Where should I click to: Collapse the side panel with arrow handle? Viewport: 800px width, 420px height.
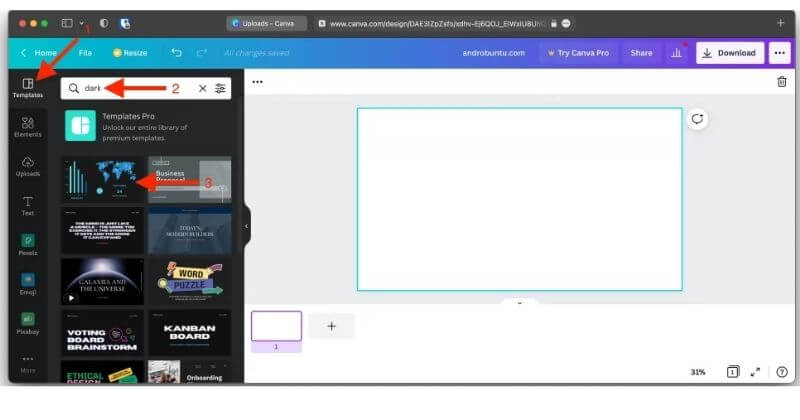(247, 226)
